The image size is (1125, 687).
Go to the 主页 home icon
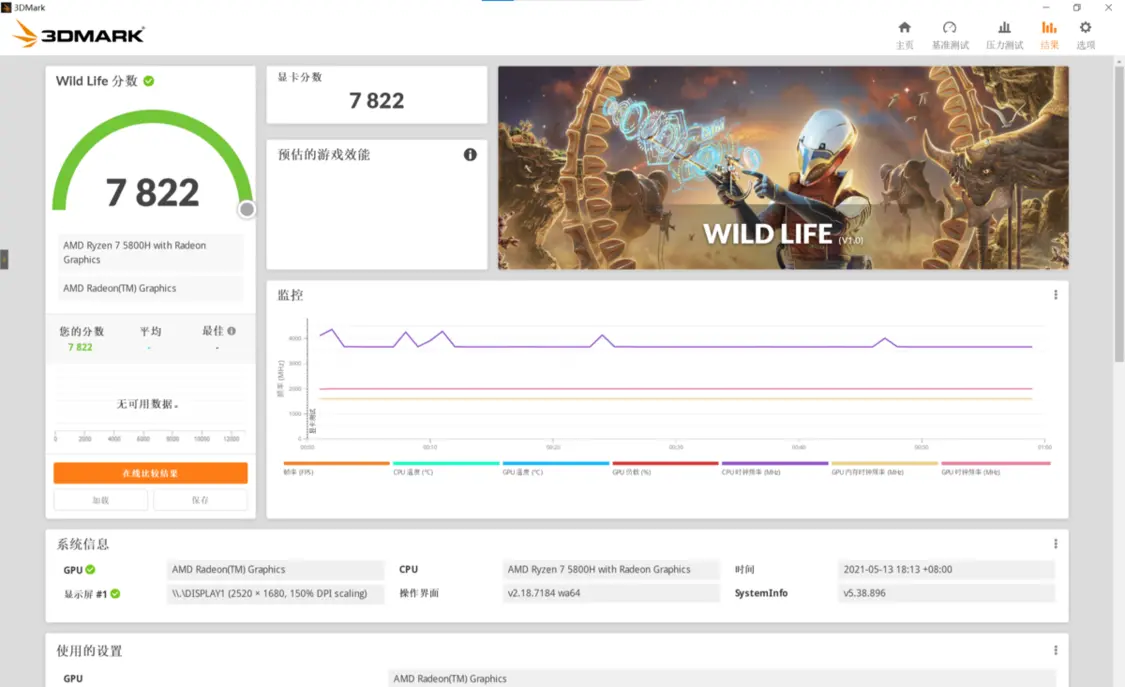(904, 28)
